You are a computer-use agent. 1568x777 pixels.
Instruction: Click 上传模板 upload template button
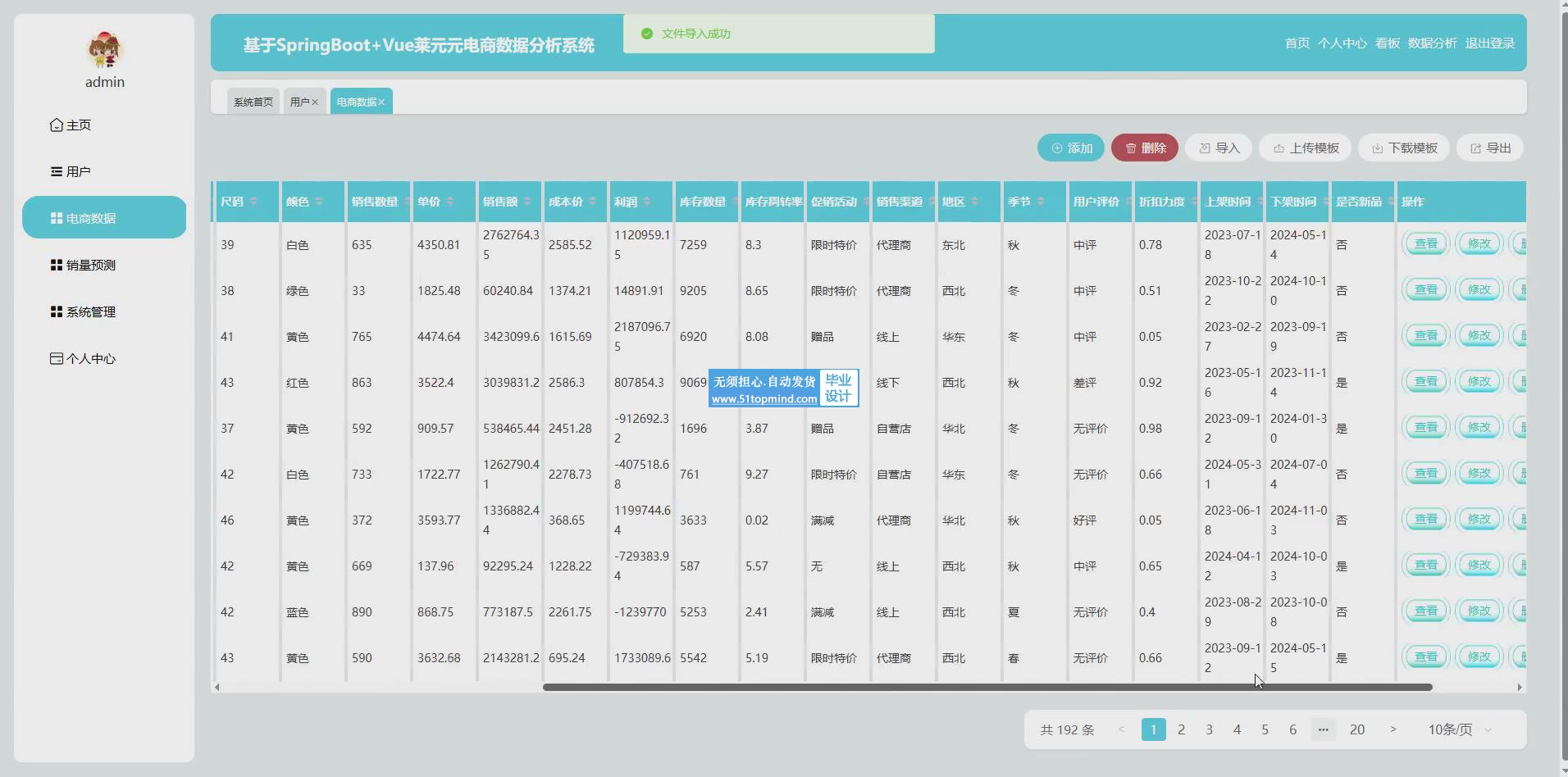[1306, 148]
